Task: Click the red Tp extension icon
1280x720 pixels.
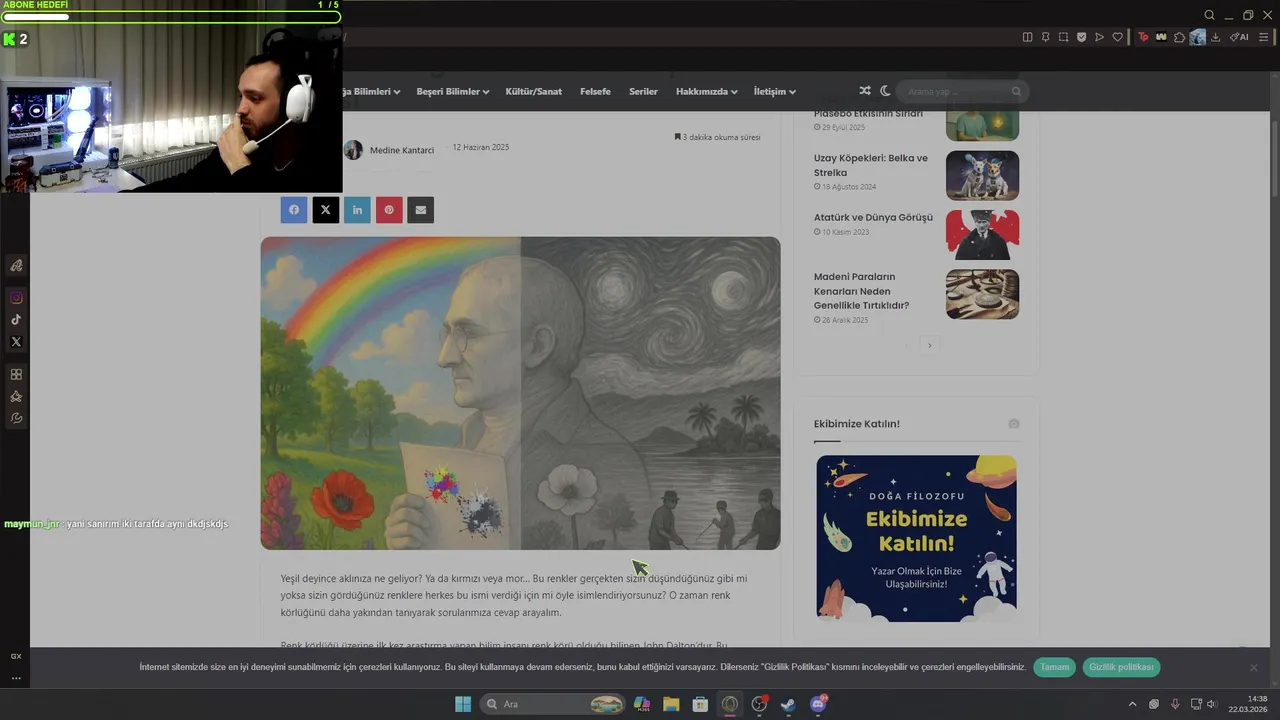Action: 1143,37
